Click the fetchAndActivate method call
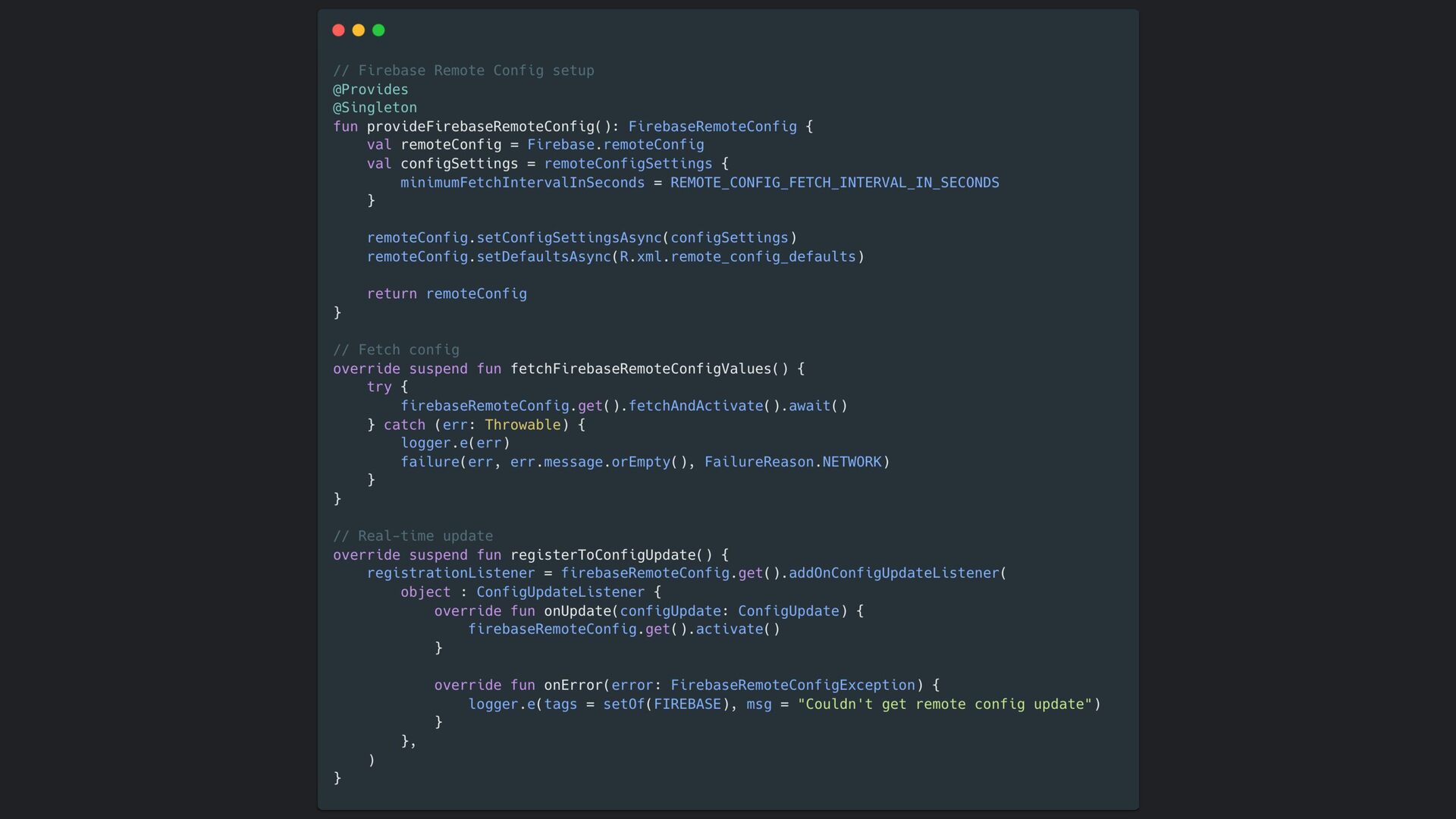 point(695,406)
